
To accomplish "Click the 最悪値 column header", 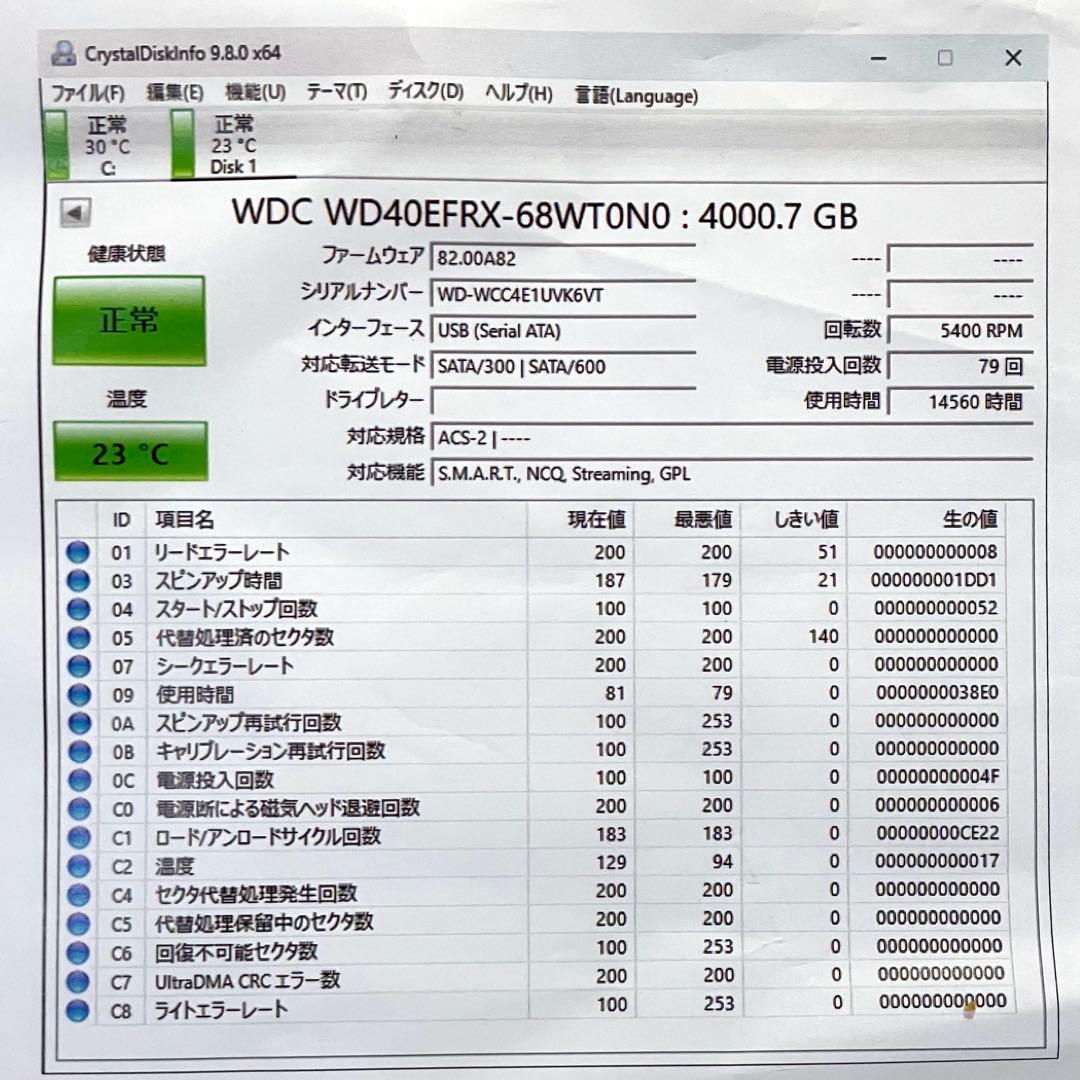I will [687, 519].
